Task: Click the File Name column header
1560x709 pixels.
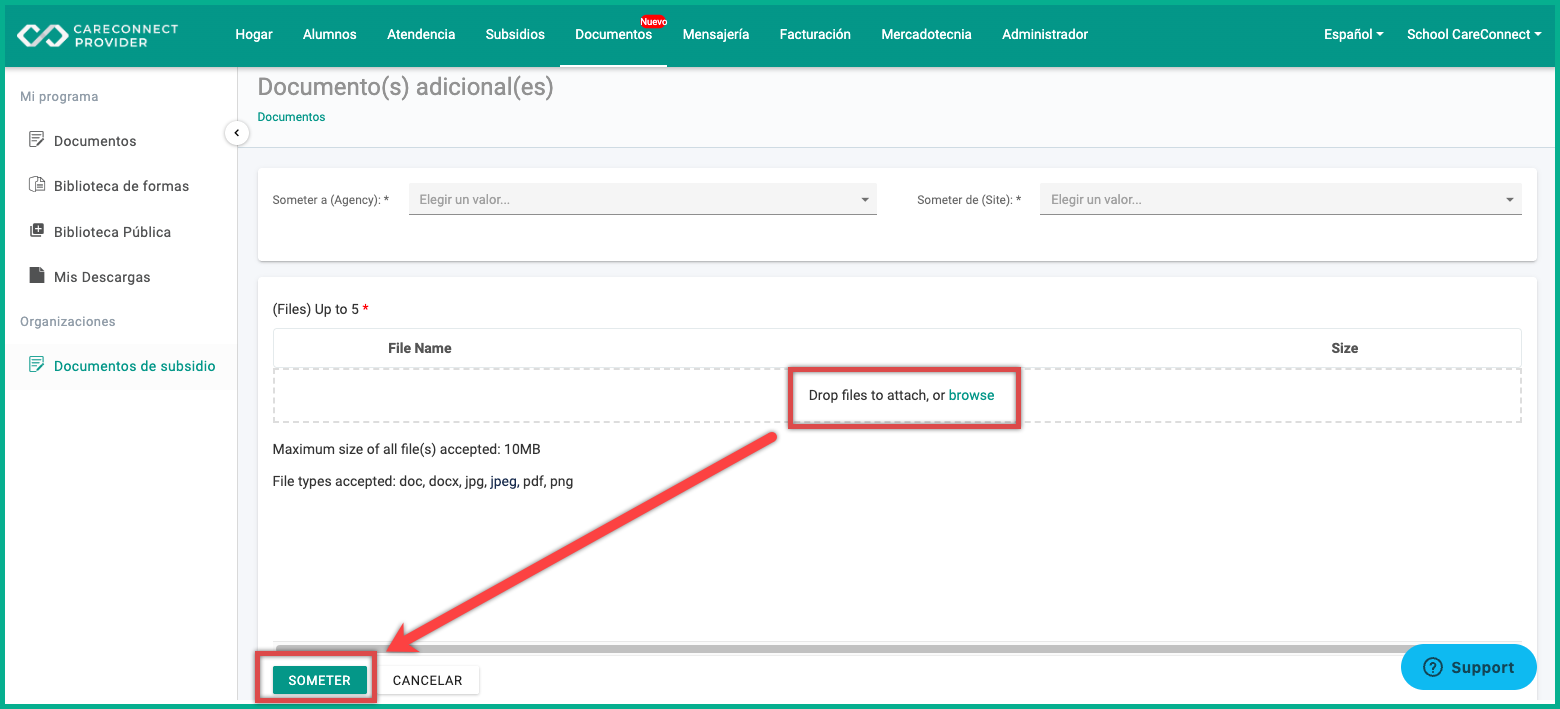Action: [x=420, y=348]
